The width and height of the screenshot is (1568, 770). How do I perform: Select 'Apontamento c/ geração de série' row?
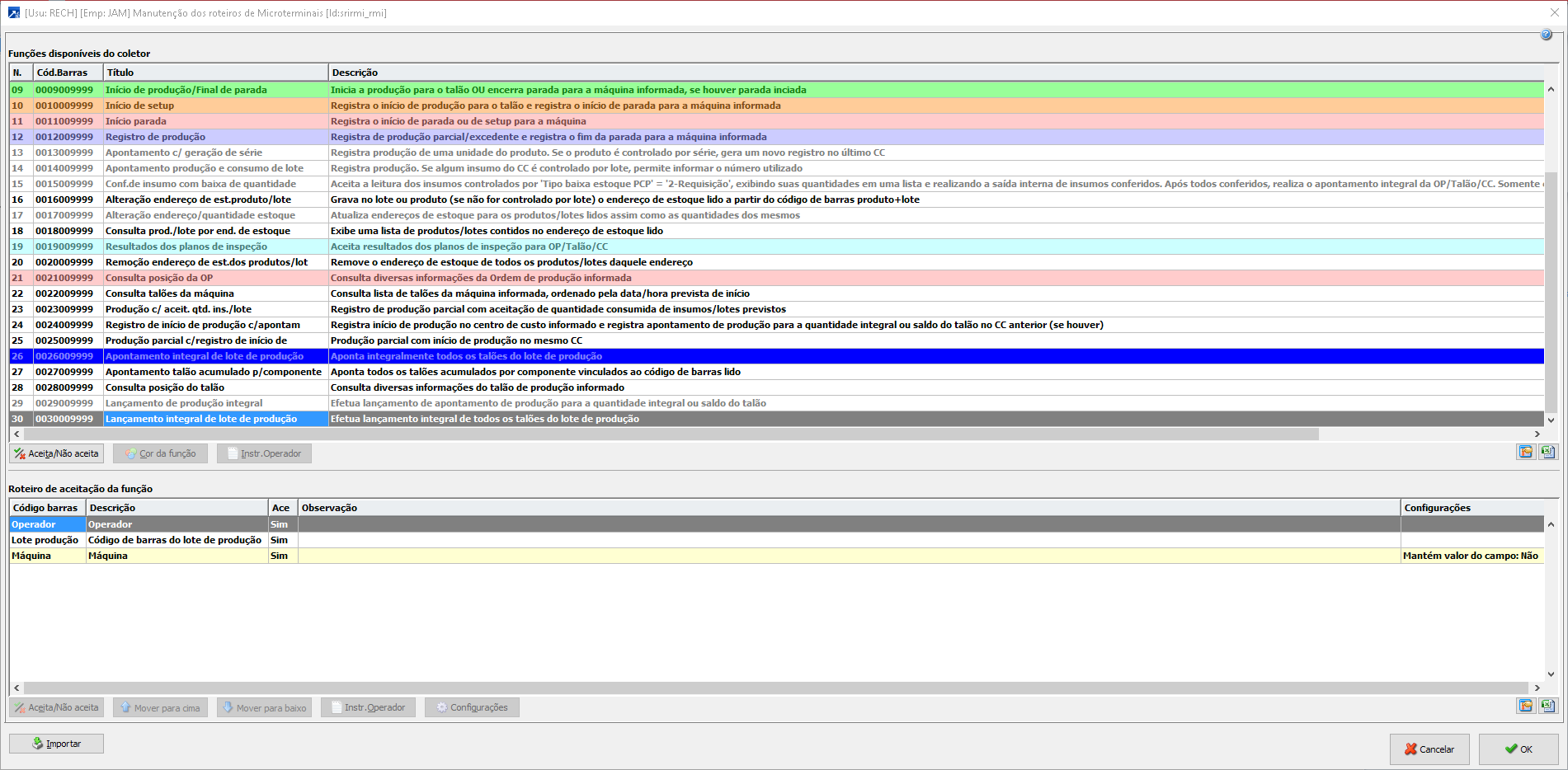776,153
